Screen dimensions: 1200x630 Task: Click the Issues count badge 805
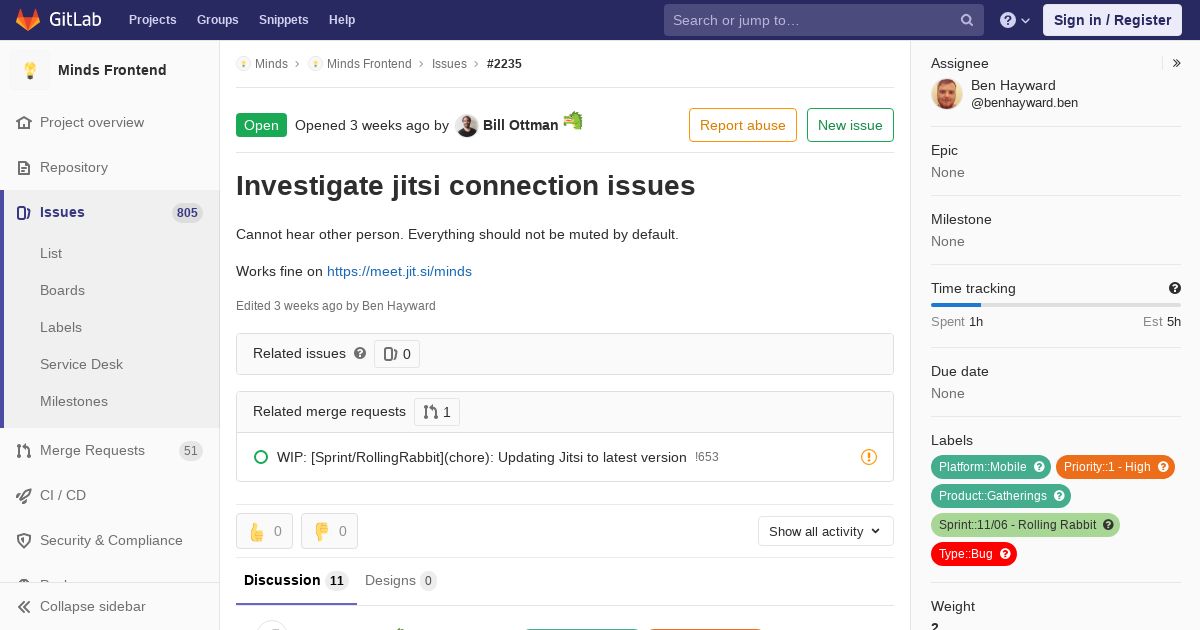[187, 213]
